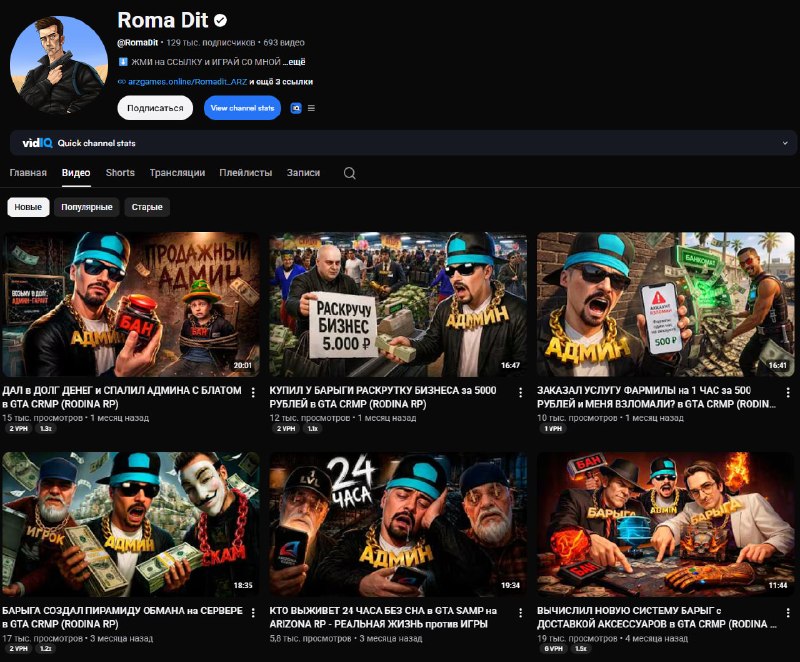Expand the vidIQ Quick channel stats chevron

click(785, 143)
